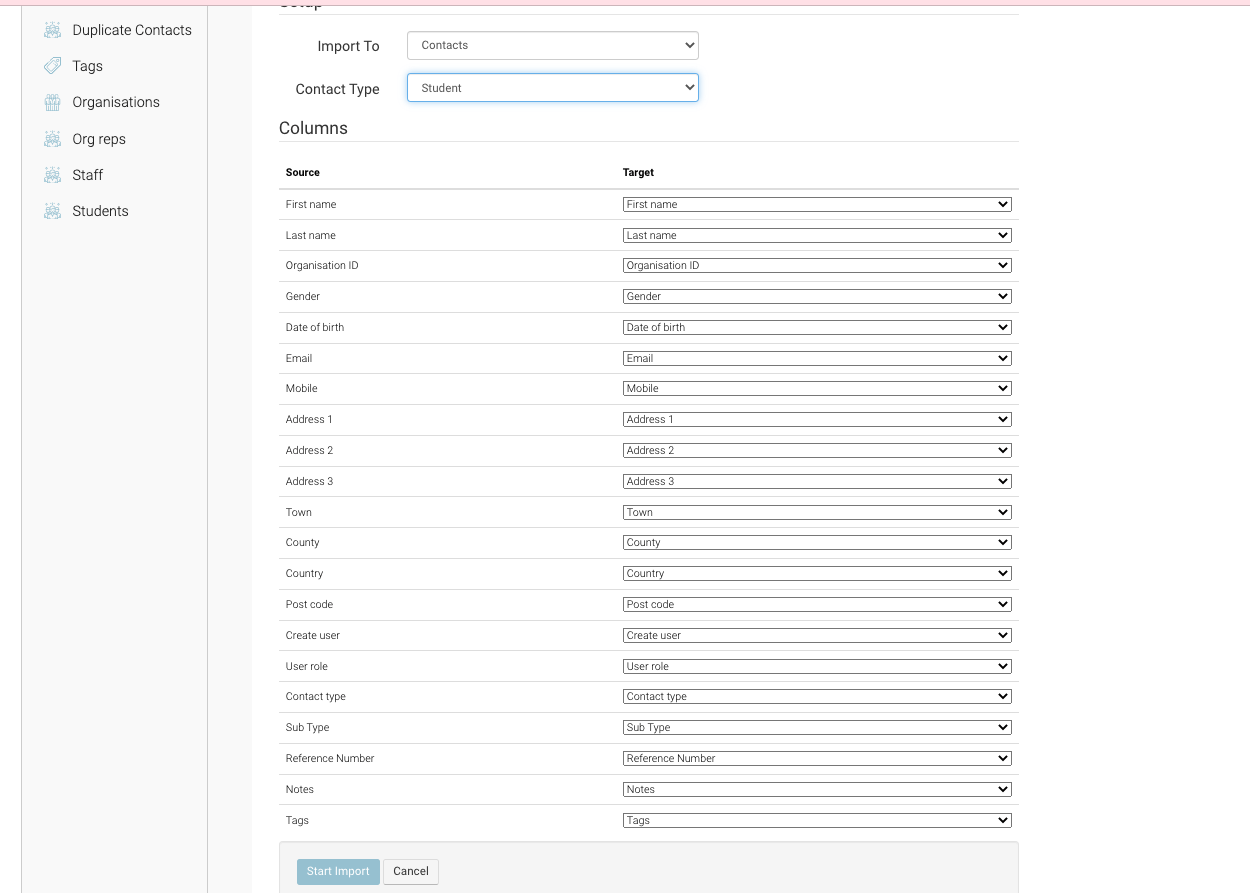This screenshot has height=893, width=1250.
Task: Click the Tags label icon in sidebar
Action: pos(53,66)
